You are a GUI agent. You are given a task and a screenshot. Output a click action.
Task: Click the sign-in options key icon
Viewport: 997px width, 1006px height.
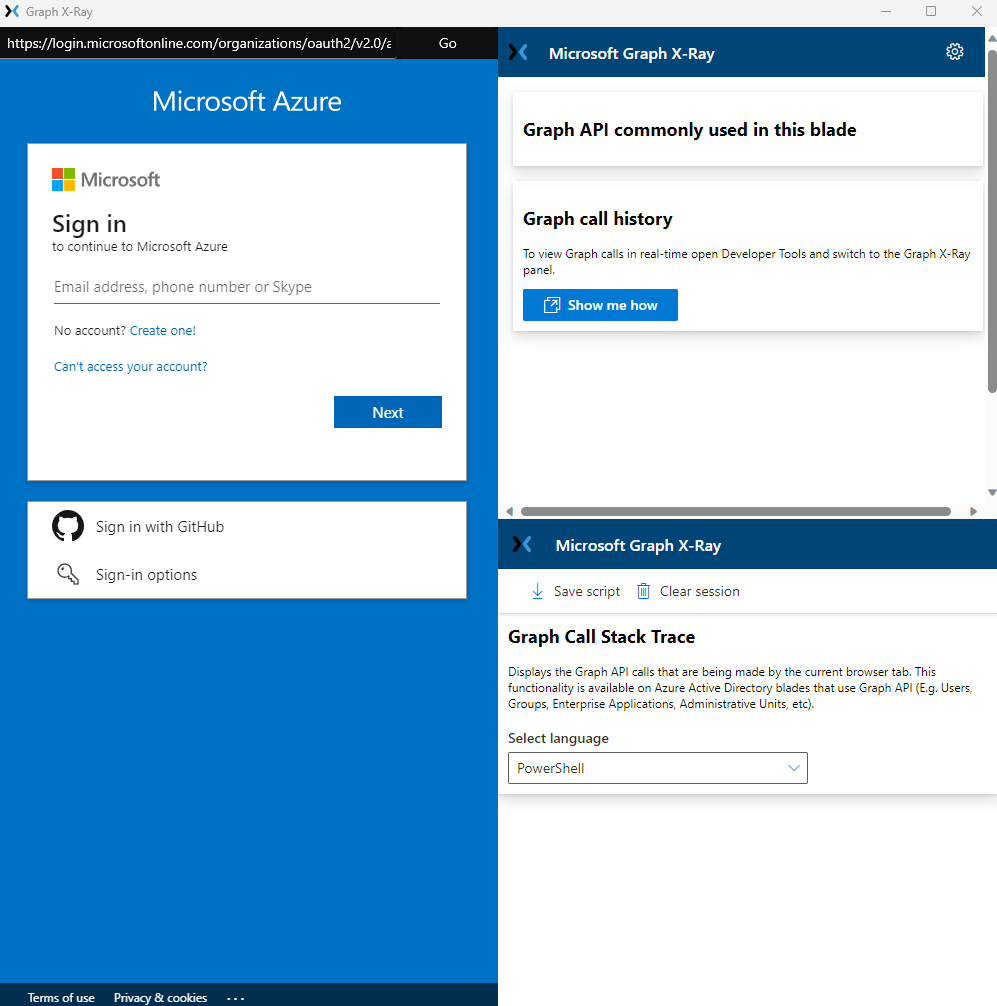click(x=68, y=574)
